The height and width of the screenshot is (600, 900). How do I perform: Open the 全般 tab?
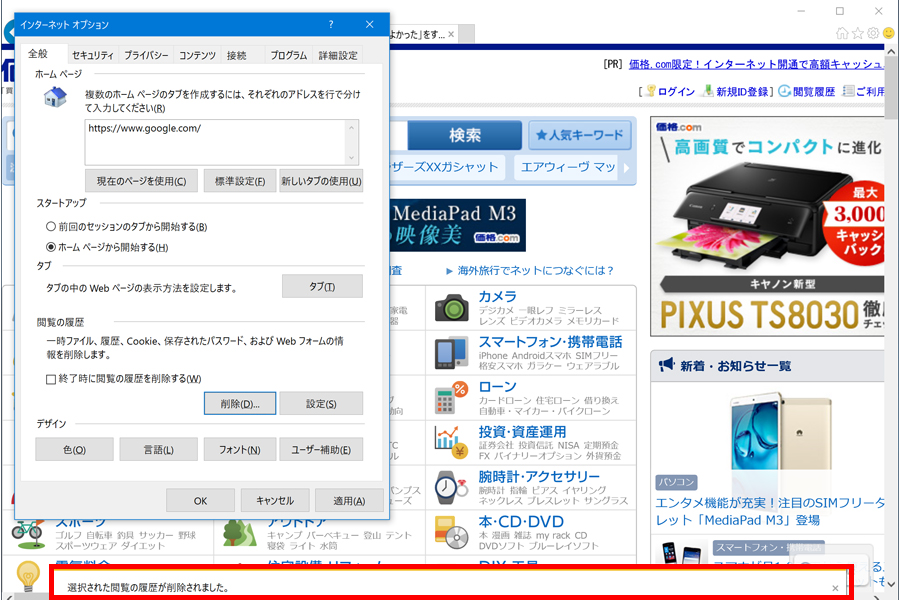pos(38,53)
